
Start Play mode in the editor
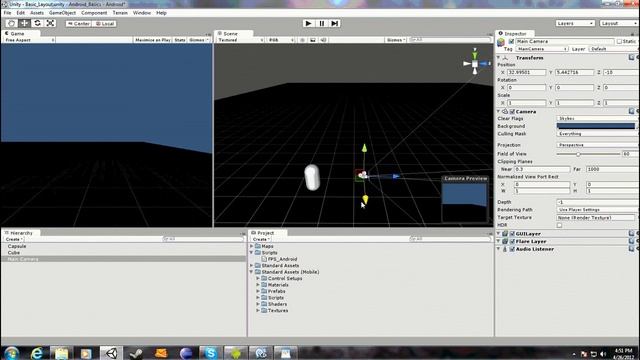[x=309, y=23]
